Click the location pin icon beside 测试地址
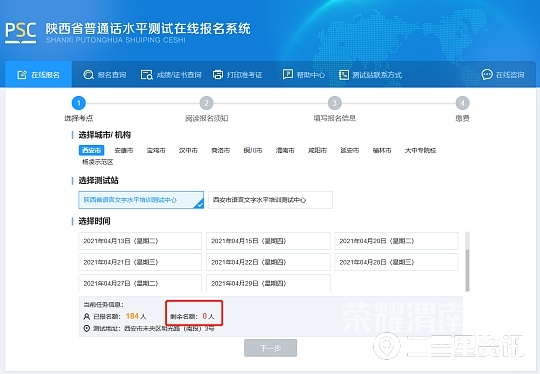This screenshot has height=374, width=540. [x=87, y=329]
